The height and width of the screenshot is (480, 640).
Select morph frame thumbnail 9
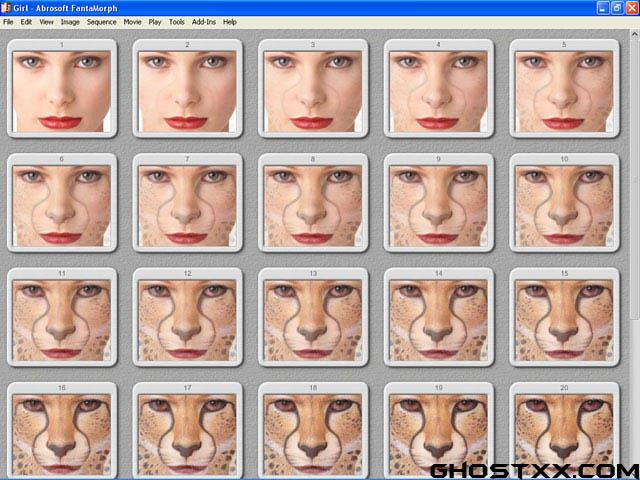point(439,203)
